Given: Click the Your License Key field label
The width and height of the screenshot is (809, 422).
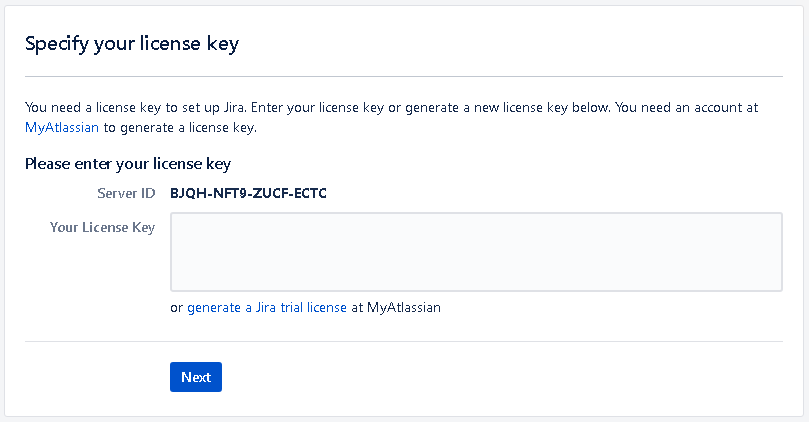Looking at the screenshot, I should 102,228.
